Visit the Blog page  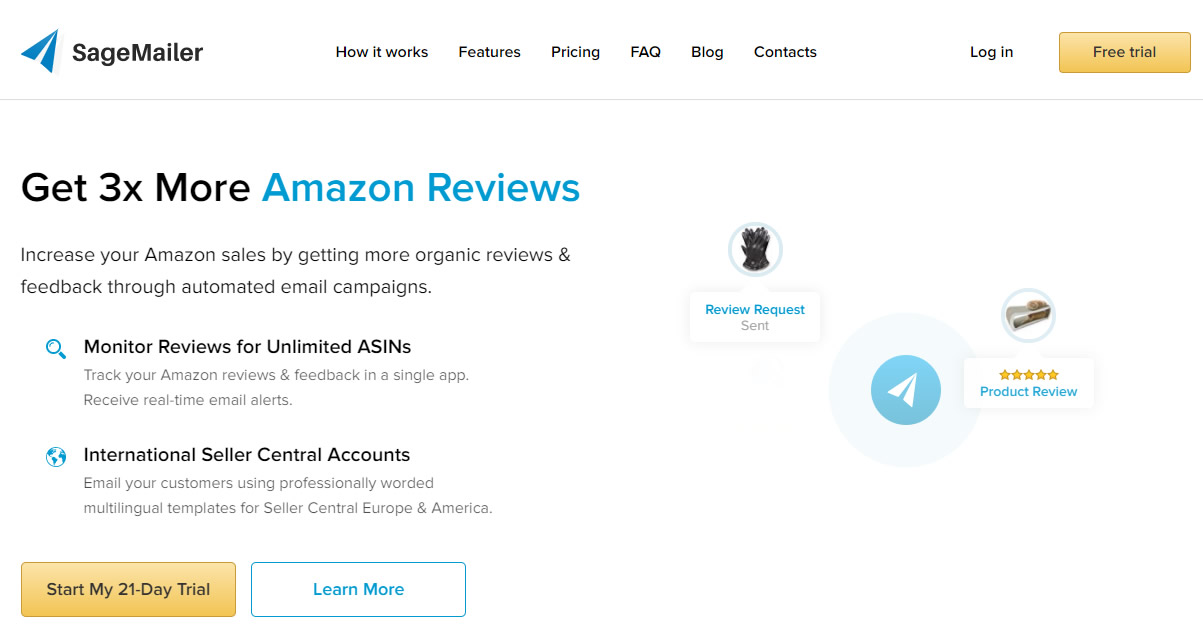[x=707, y=52]
